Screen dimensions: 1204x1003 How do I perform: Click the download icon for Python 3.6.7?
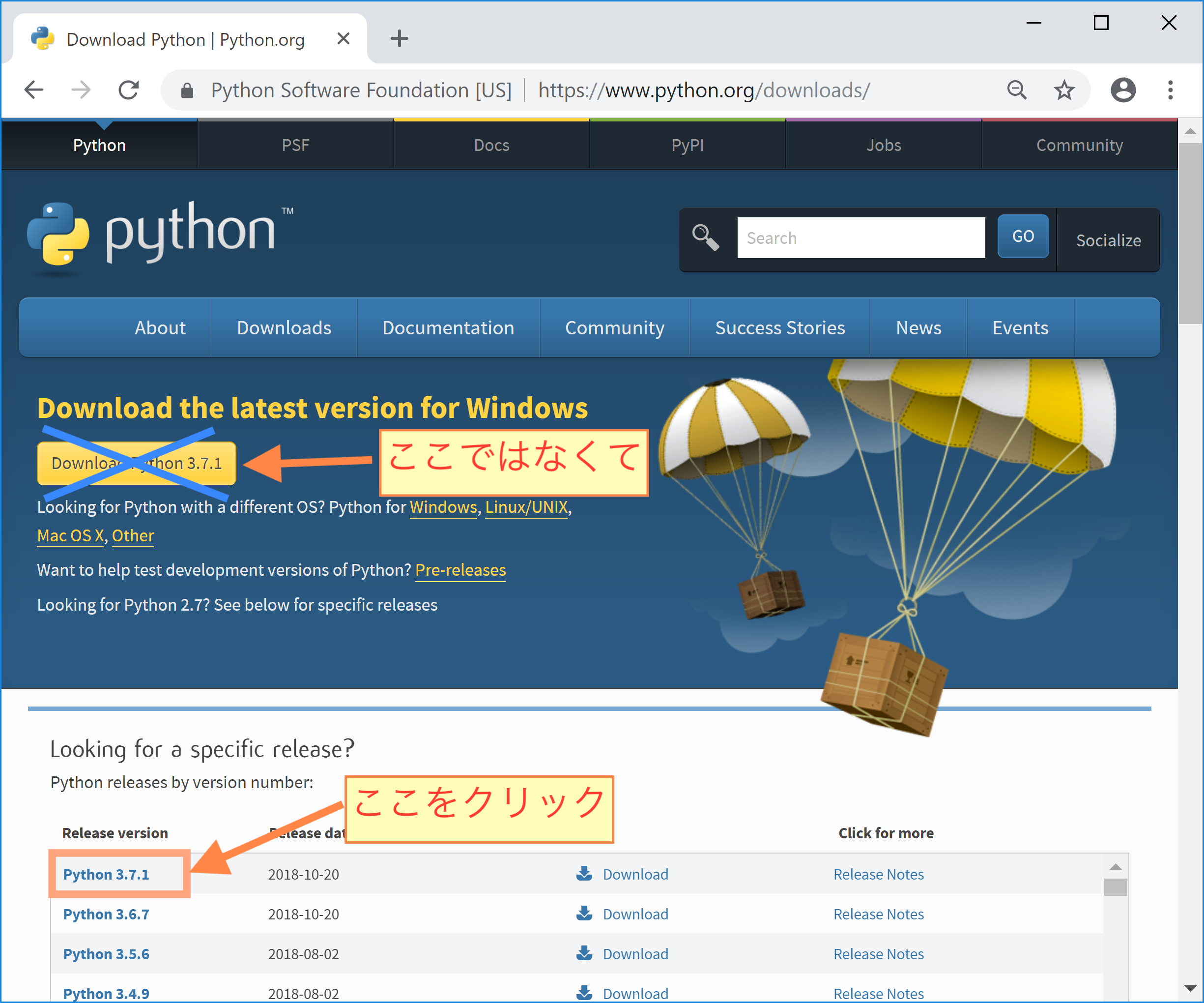(x=584, y=913)
